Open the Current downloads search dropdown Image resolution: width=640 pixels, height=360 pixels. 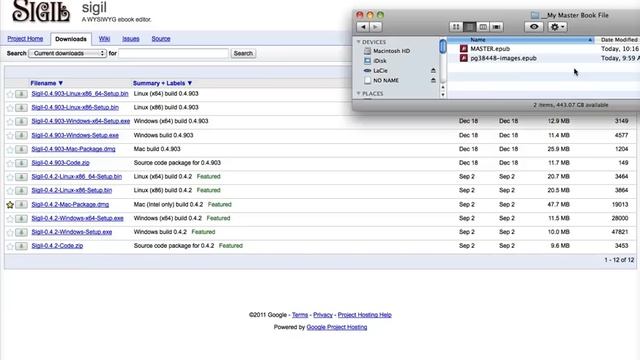point(67,53)
